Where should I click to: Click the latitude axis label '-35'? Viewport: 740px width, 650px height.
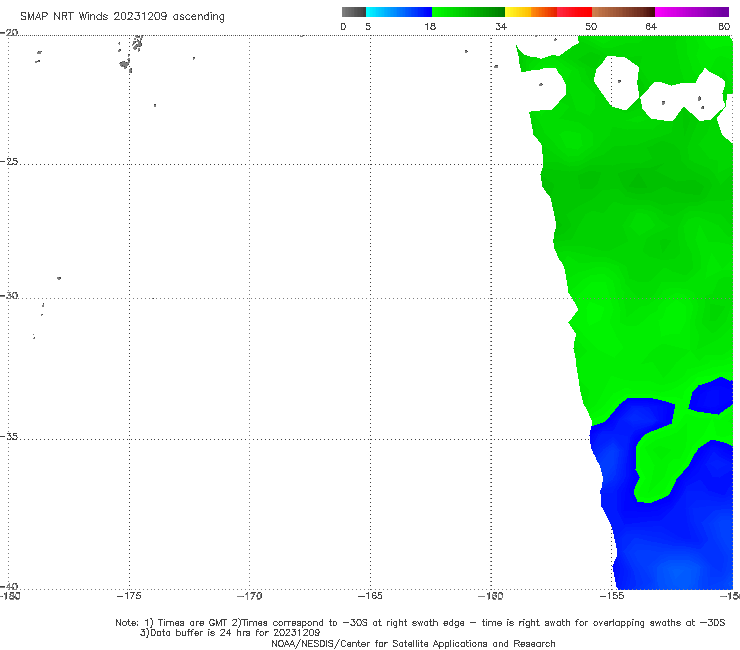[x=9, y=437]
